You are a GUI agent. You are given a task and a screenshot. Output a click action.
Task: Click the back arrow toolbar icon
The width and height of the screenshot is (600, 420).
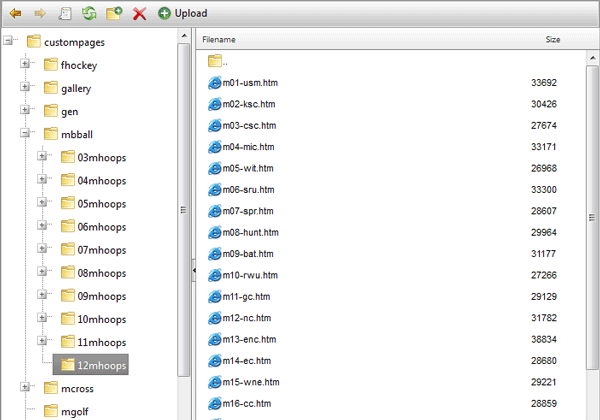(16, 14)
